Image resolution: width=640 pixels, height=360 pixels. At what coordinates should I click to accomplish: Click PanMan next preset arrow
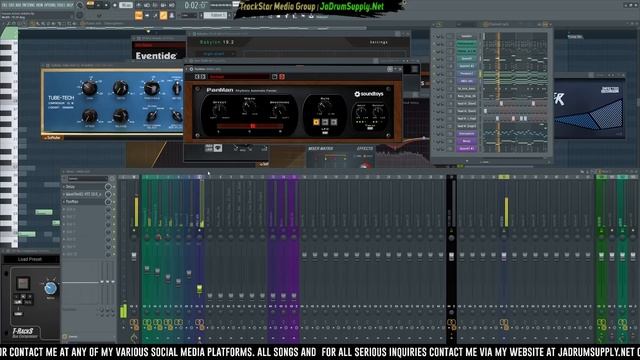(203, 76)
